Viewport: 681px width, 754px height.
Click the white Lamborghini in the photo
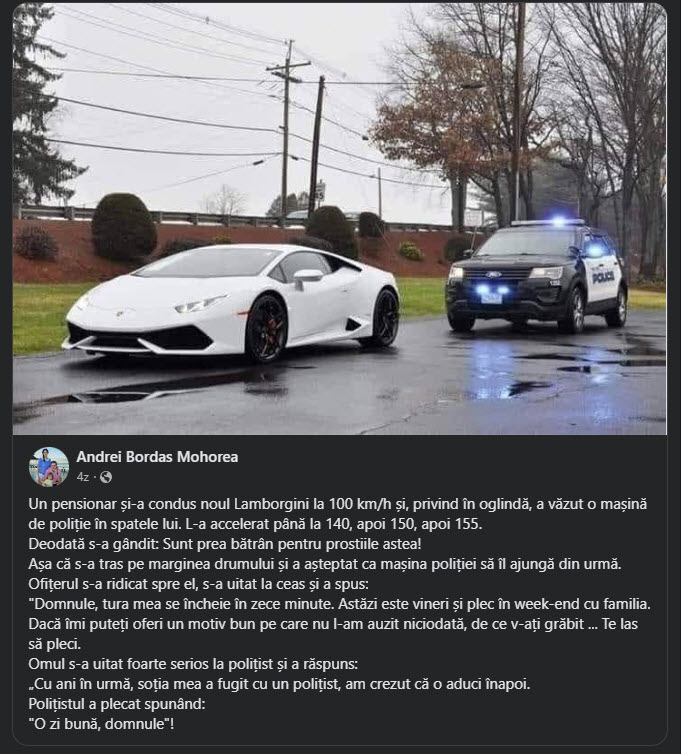coord(231,303)
